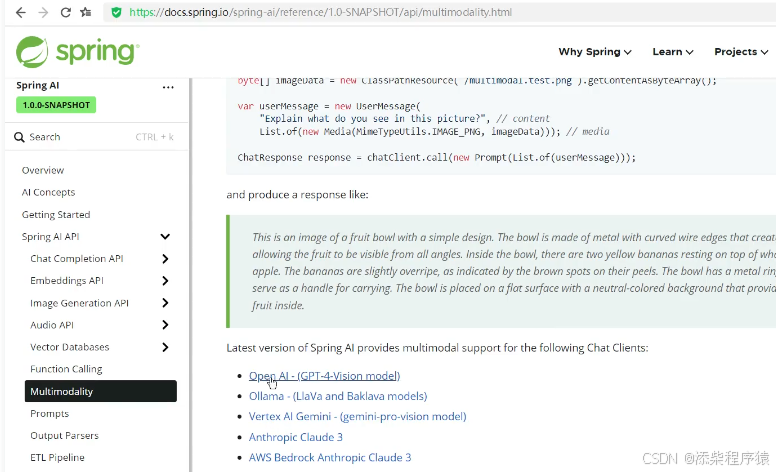Go forward with the browser forward arrow
The width and height of the screenshot is (776, 472).
[x=43, y=12]
